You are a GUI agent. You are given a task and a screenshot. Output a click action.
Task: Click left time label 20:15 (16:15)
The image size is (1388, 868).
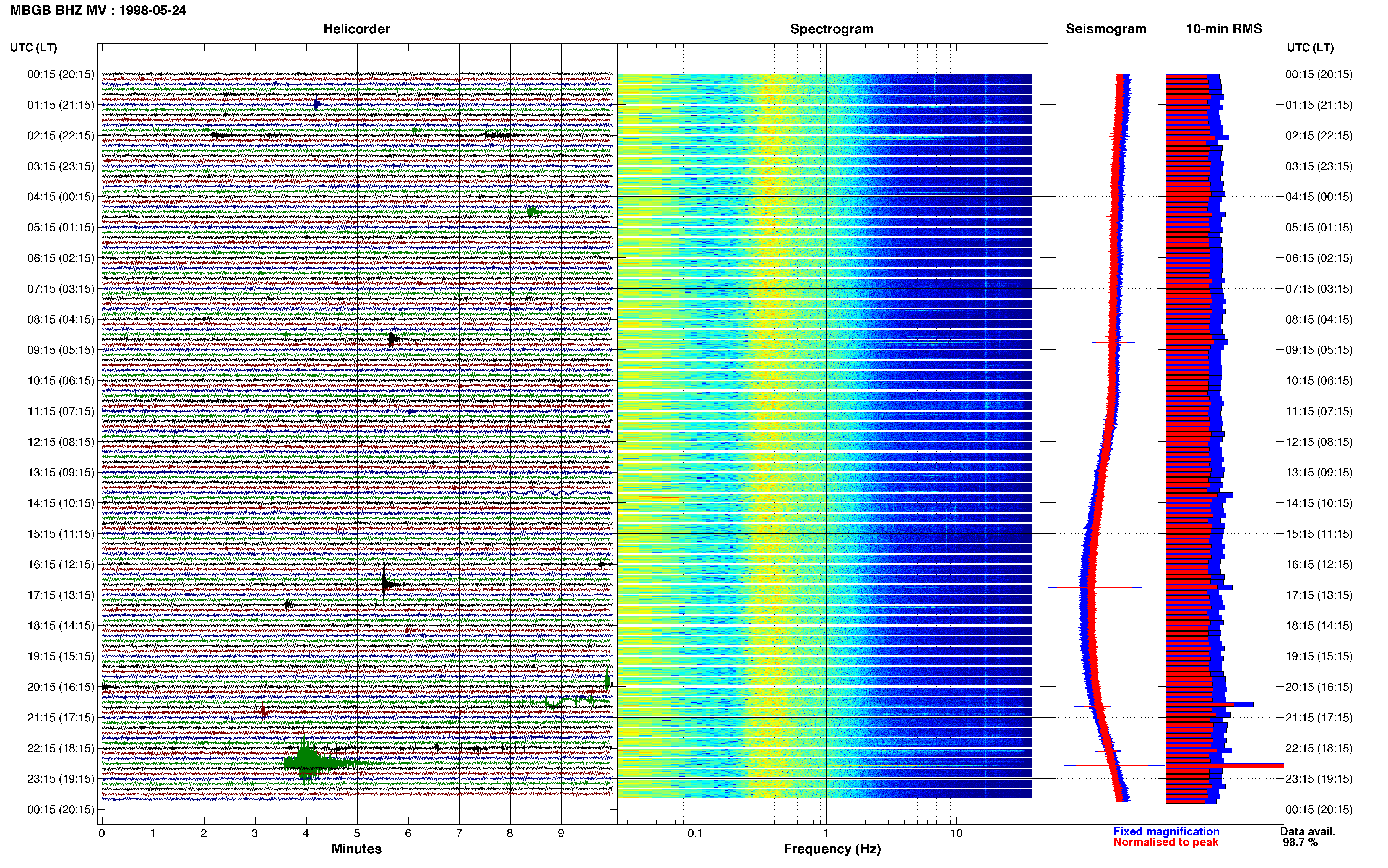[61, 687]
